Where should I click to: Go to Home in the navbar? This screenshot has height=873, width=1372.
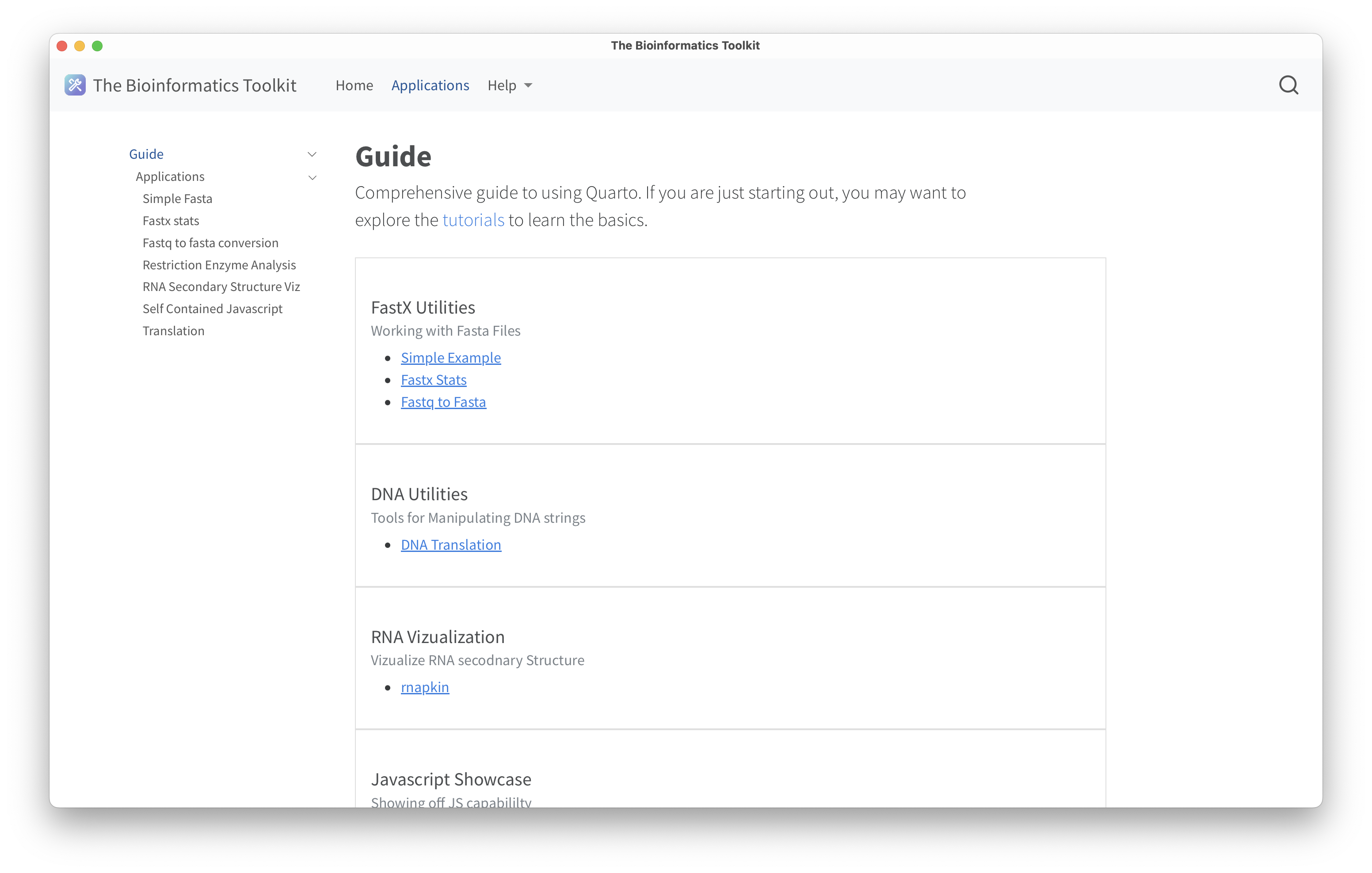tap(354, 85)
